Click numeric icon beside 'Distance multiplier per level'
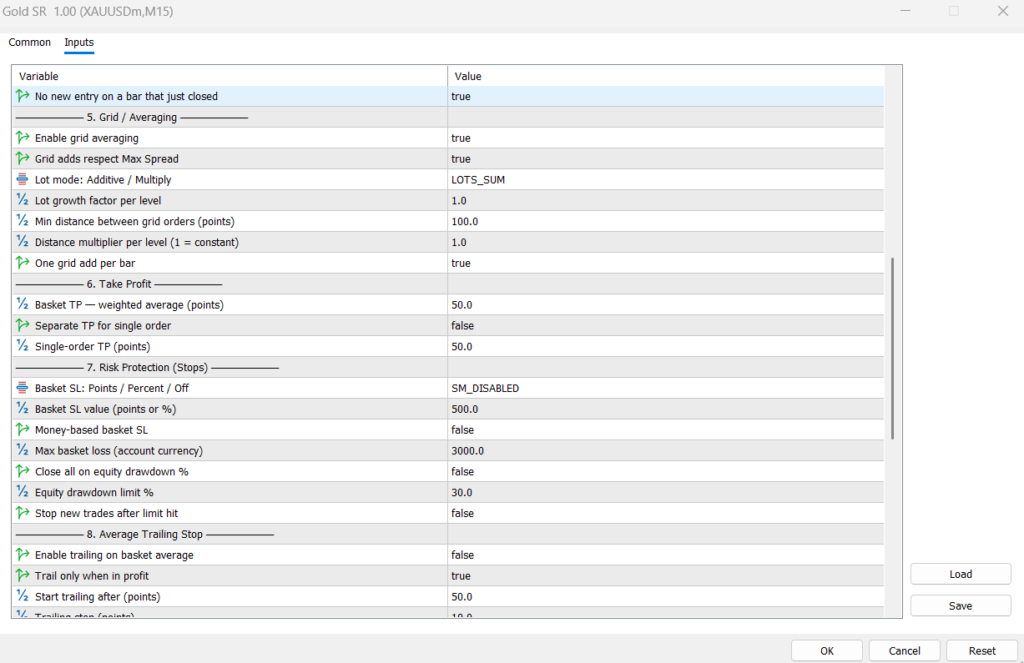Viewport: 1024px width, 663px height. (23, 242)
